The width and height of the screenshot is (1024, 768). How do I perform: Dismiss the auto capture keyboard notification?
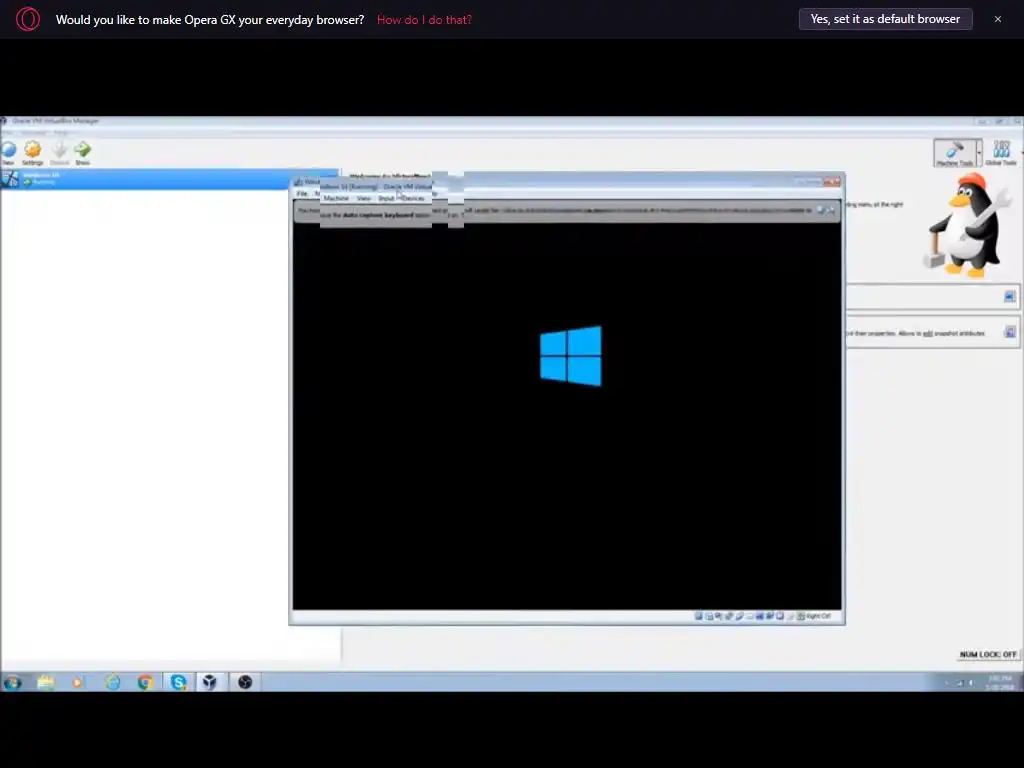(831, 210)
